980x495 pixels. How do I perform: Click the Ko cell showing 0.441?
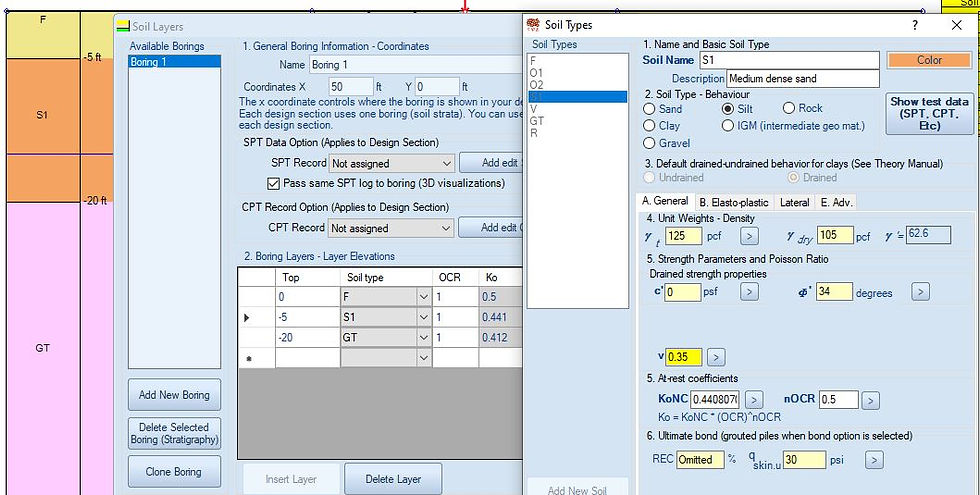pos(500,318)
